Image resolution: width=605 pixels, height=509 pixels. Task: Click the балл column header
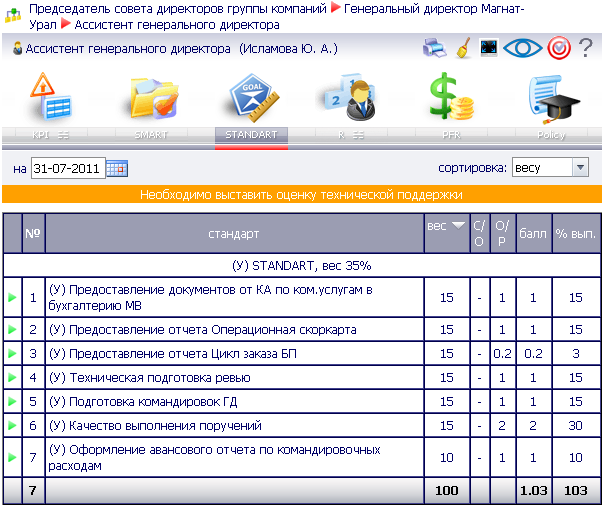(x=534, y=233)
